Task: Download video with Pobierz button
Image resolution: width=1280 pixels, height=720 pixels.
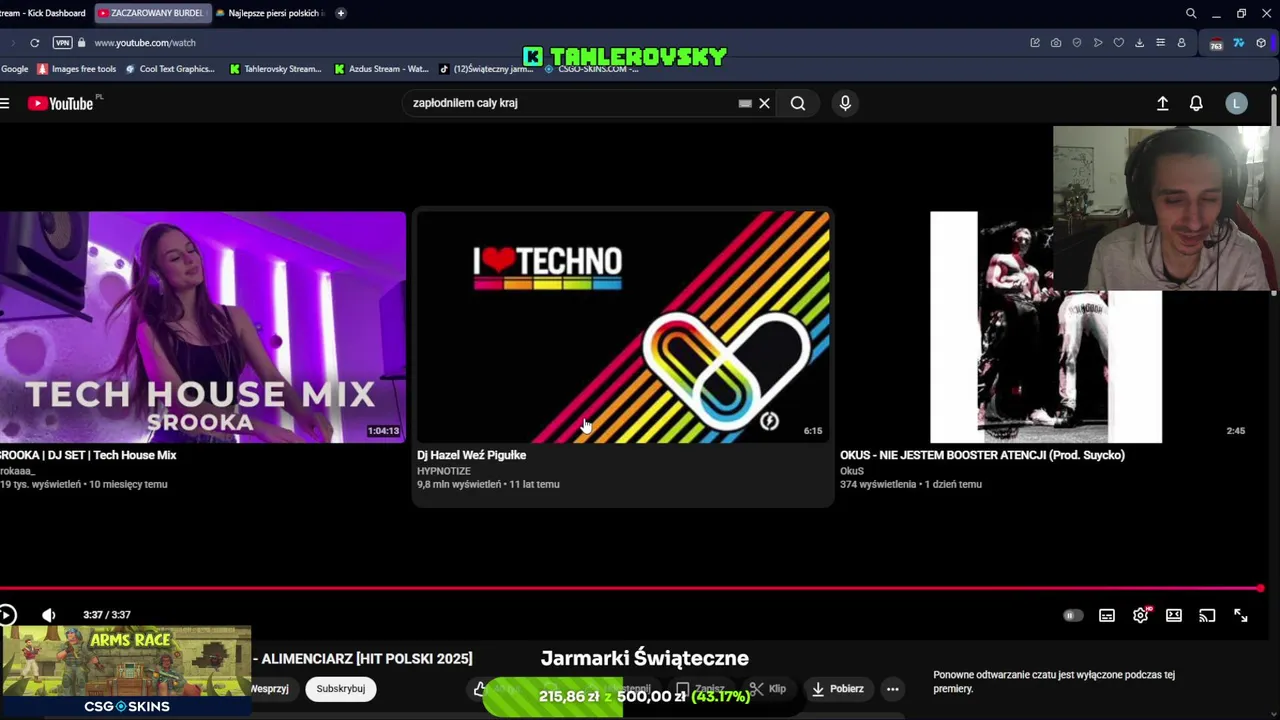Action: (838, 688)
